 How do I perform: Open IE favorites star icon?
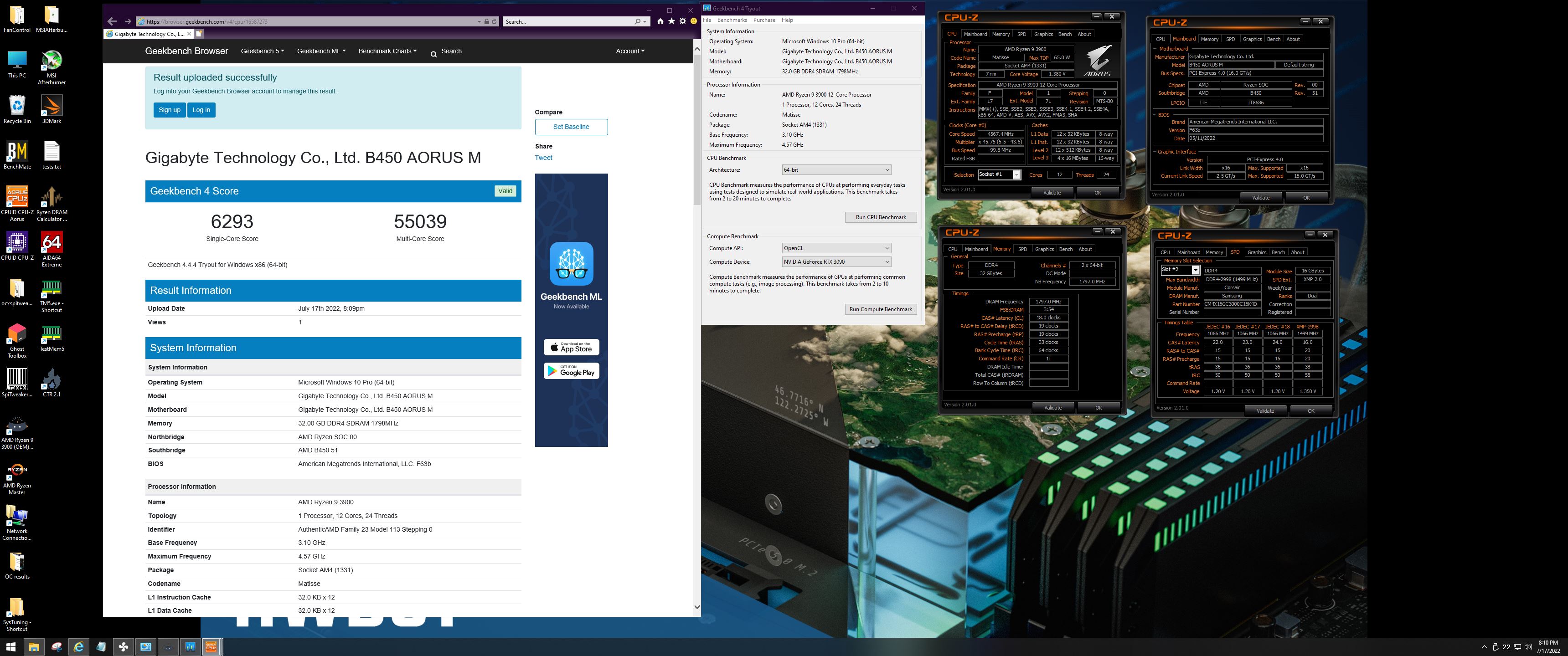[x=671, y=21]
